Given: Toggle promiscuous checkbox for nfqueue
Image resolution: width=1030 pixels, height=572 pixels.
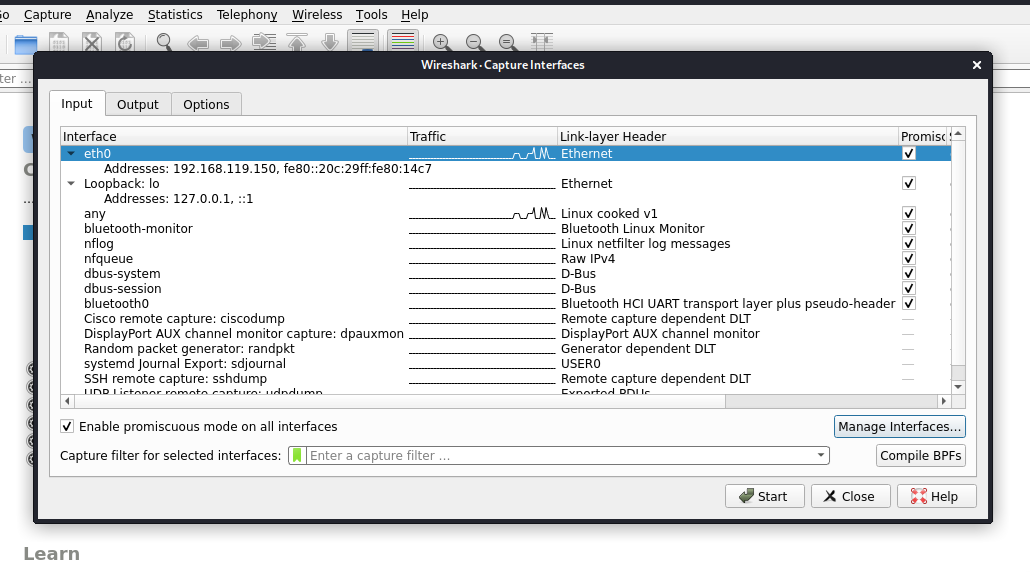Looking at the screenshot, I should click(908, 259).
